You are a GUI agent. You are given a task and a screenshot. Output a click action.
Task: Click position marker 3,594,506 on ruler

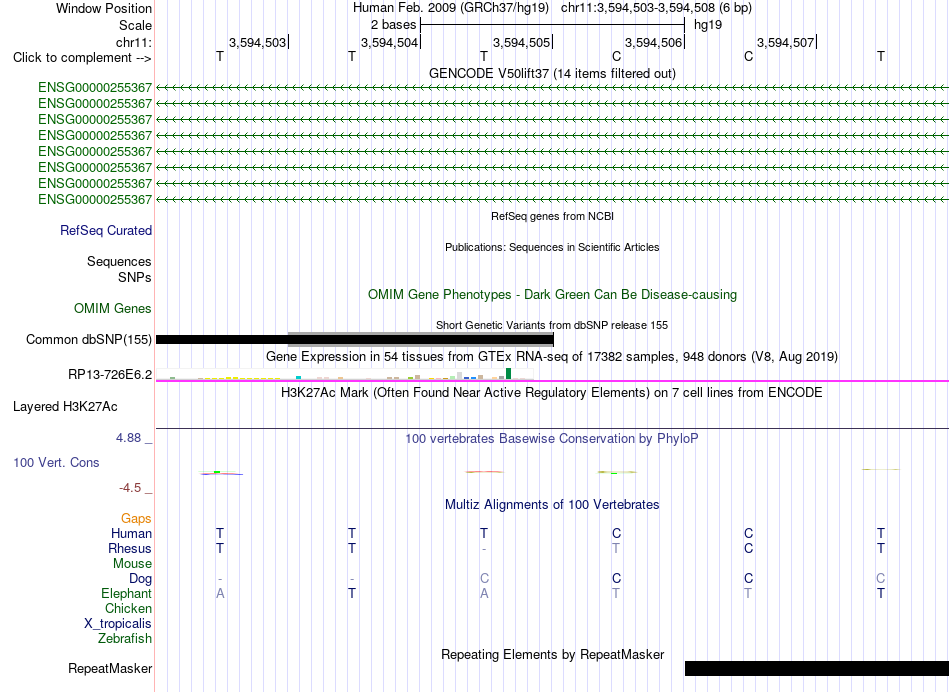(654, 42)
